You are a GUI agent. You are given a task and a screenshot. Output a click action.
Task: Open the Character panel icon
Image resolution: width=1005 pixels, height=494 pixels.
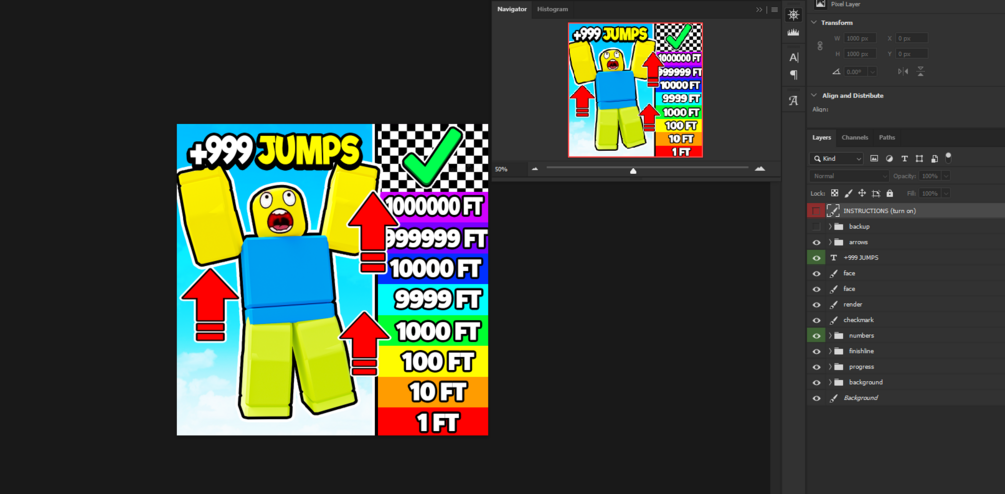coord(793,57)
